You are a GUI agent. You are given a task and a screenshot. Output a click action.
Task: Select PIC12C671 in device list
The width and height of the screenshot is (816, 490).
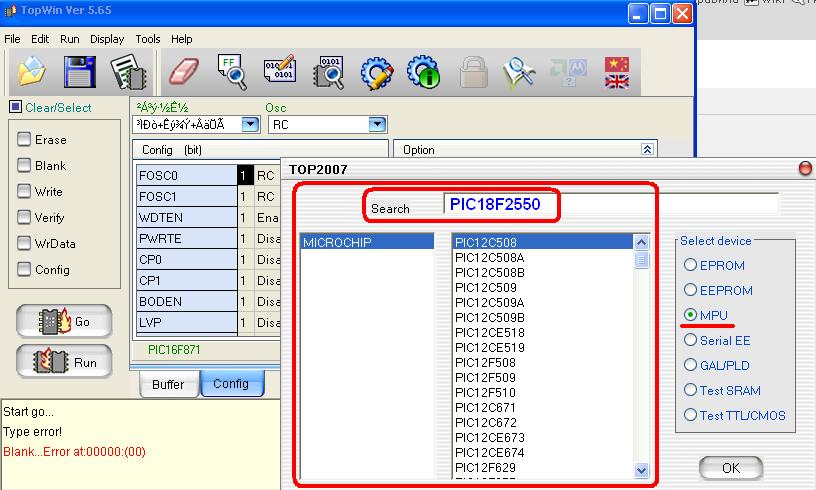[543, 408]
